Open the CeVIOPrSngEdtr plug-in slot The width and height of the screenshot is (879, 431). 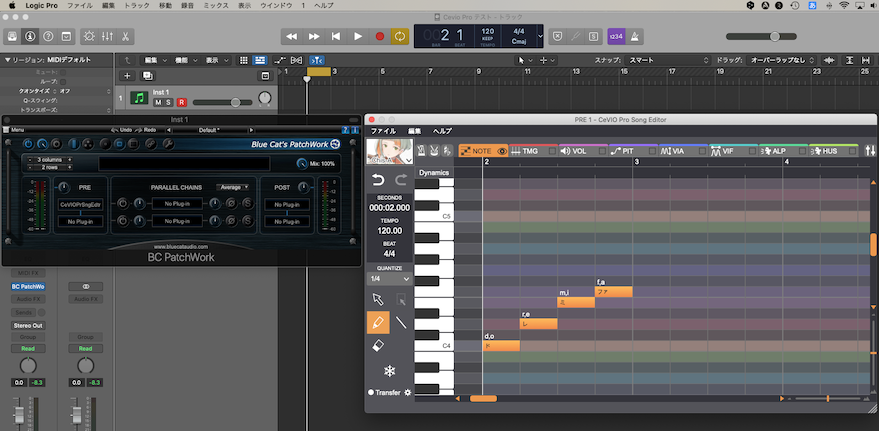(x=81, y=205)
